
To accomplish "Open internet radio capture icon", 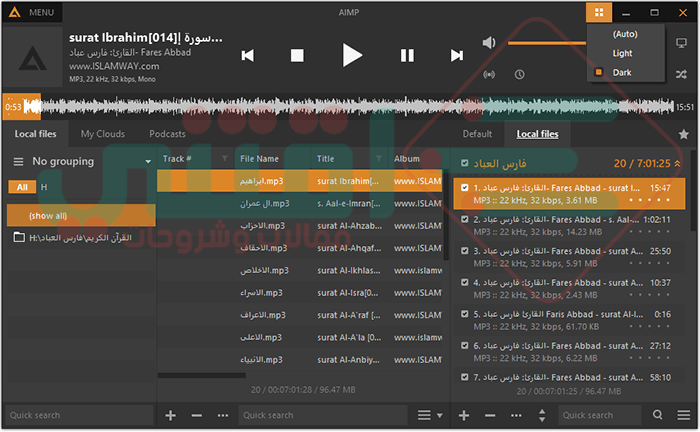I will click(489, 75).
